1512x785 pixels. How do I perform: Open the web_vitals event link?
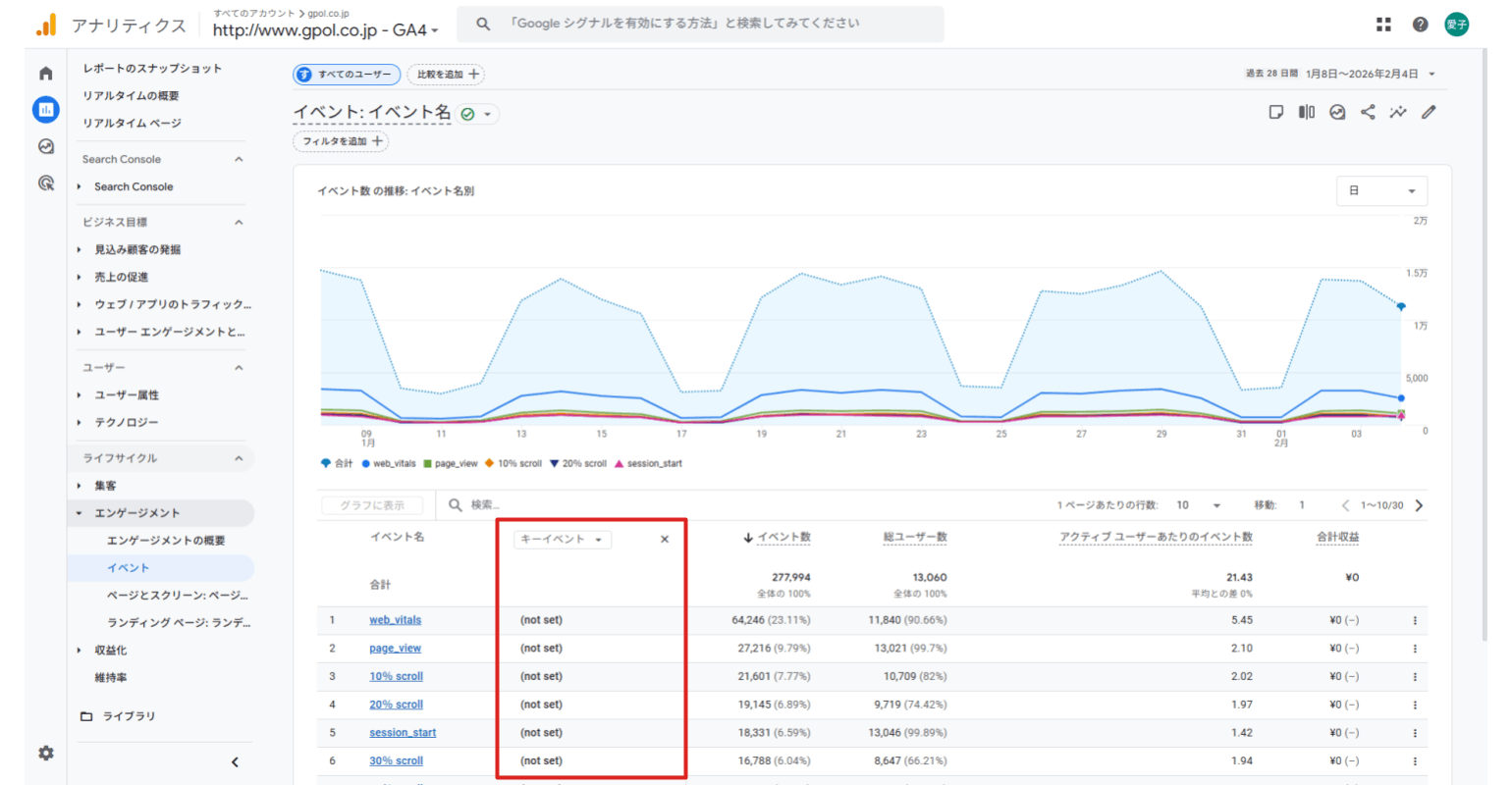395,620
